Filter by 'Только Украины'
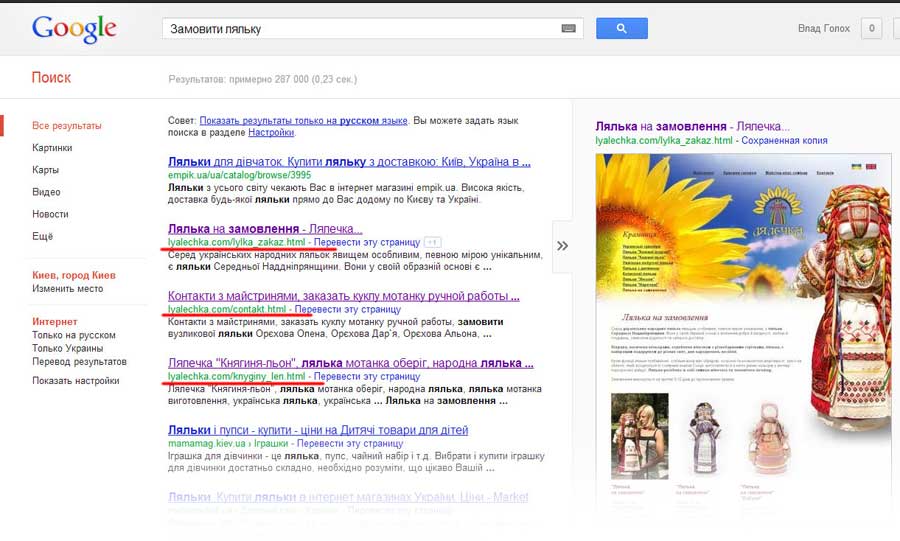The width and height of the screenshot is (900, 541). click(68, 348)
